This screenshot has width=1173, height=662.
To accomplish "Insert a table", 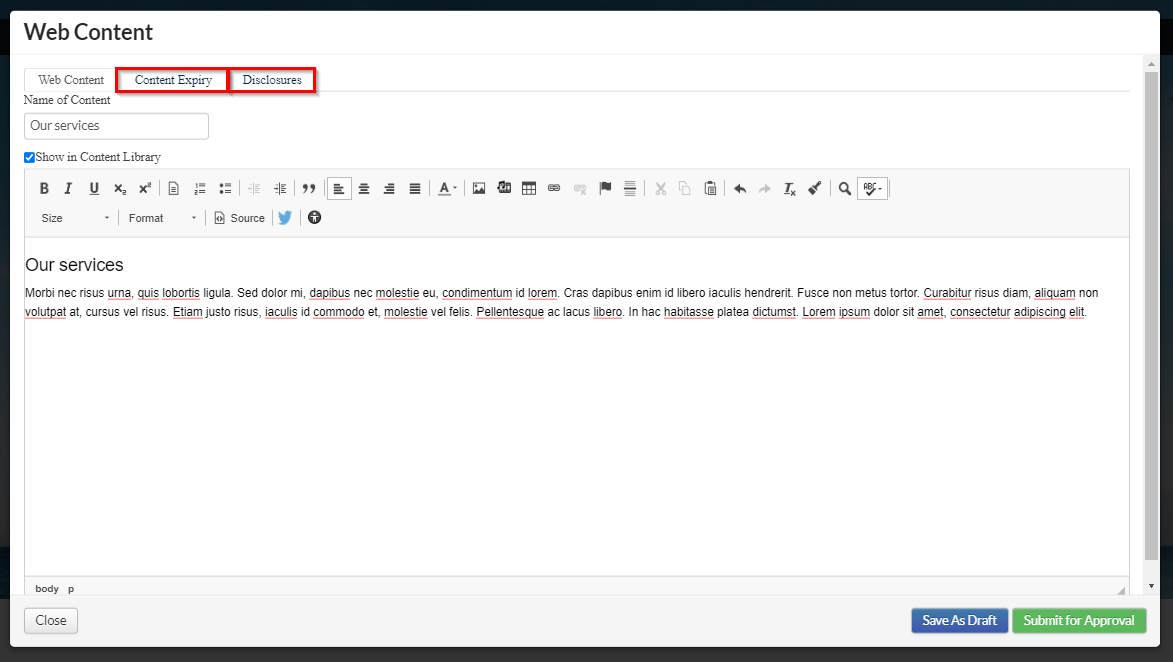I will 529,189.
